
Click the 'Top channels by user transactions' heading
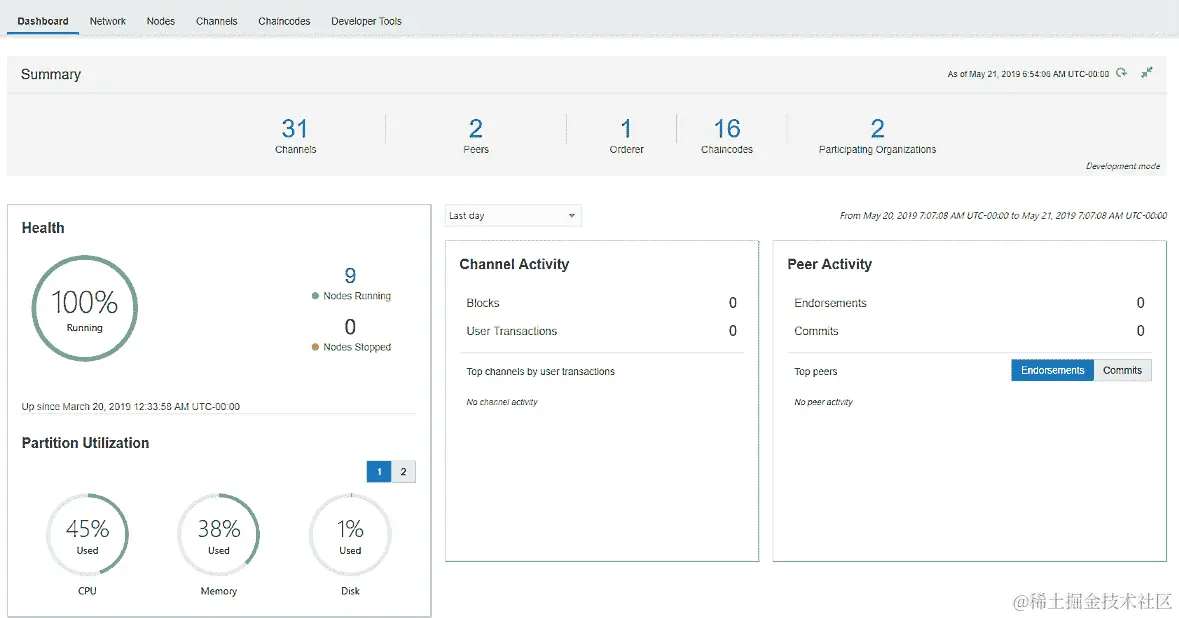click(541, 371)
